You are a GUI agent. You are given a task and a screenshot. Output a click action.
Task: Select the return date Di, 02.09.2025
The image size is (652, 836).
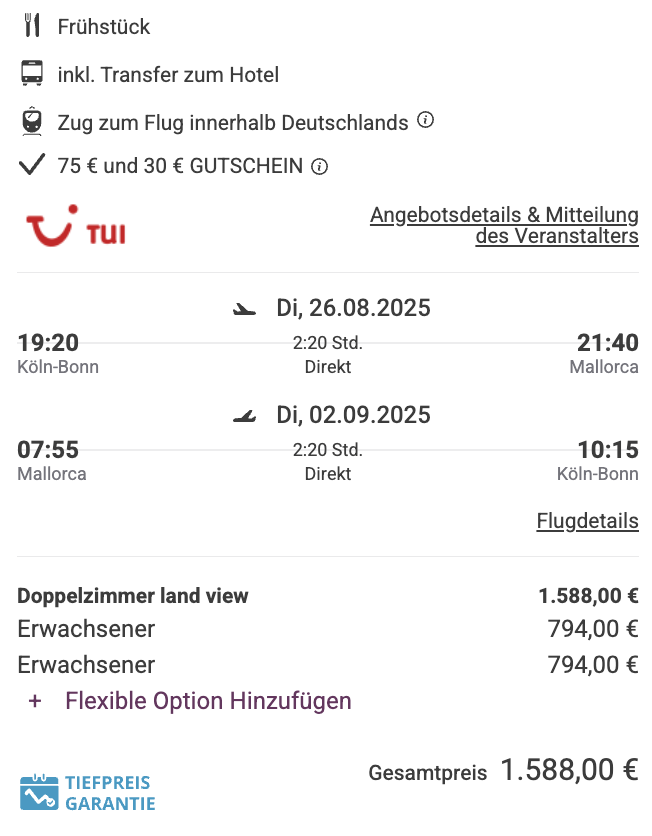pyautogui.click(x=353, y=415)
